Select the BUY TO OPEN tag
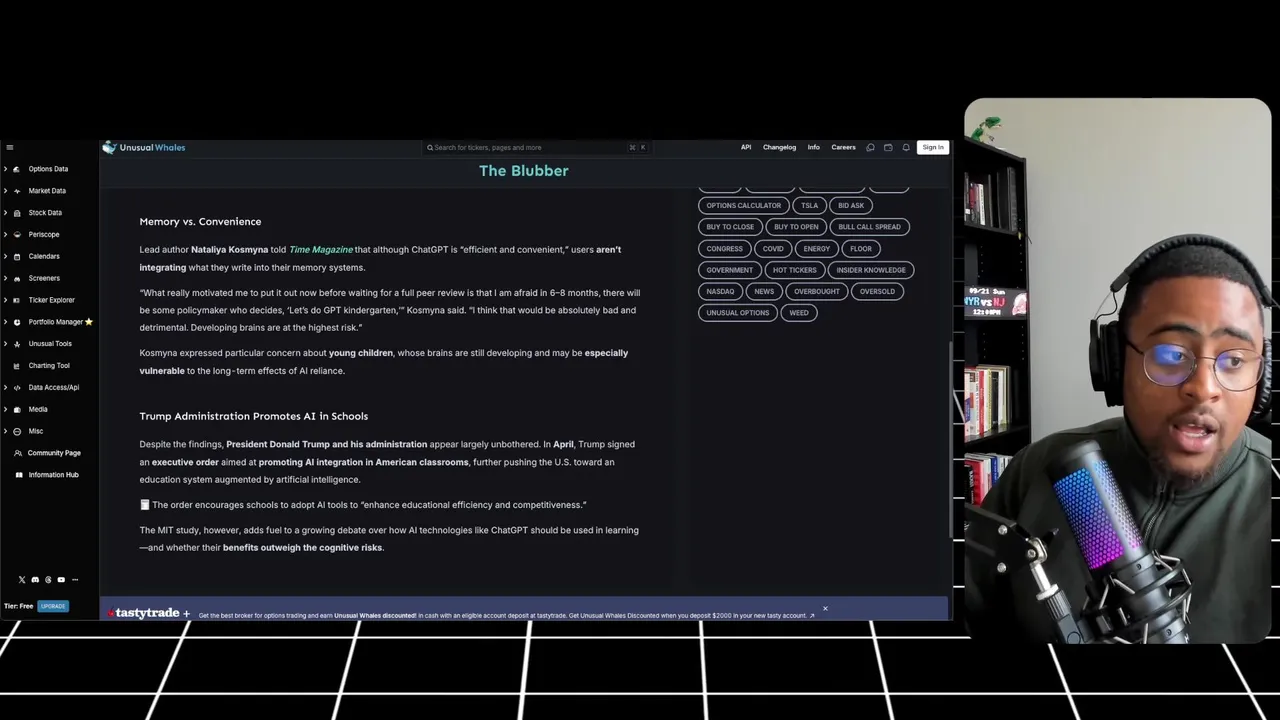The image size is (1280, 720). (796, 227)
